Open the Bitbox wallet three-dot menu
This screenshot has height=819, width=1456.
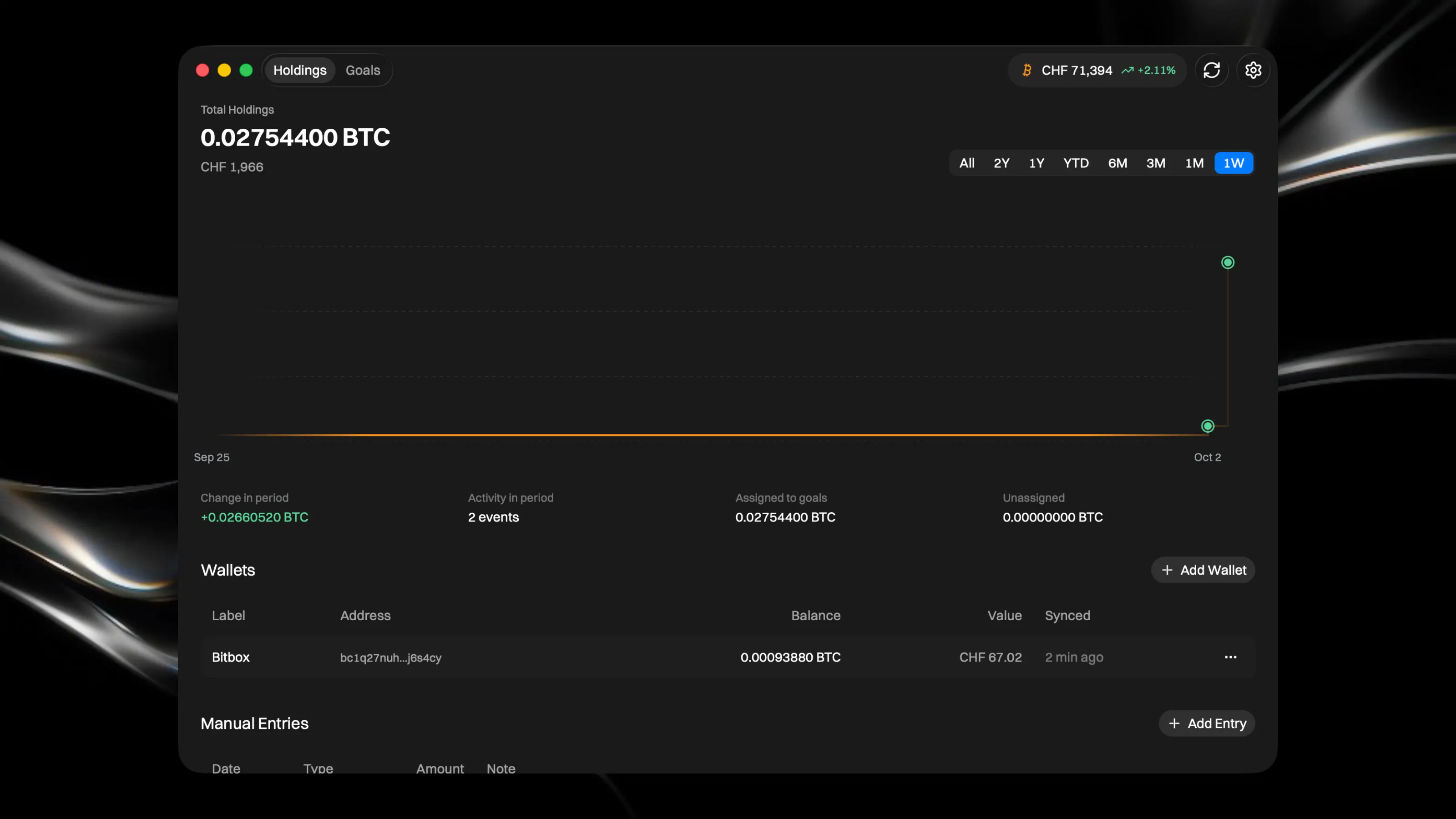[1230, 657]
